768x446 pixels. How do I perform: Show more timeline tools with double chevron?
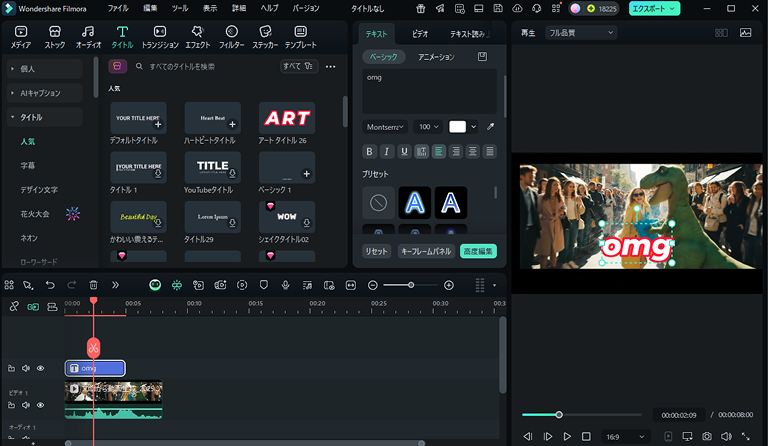115,285
